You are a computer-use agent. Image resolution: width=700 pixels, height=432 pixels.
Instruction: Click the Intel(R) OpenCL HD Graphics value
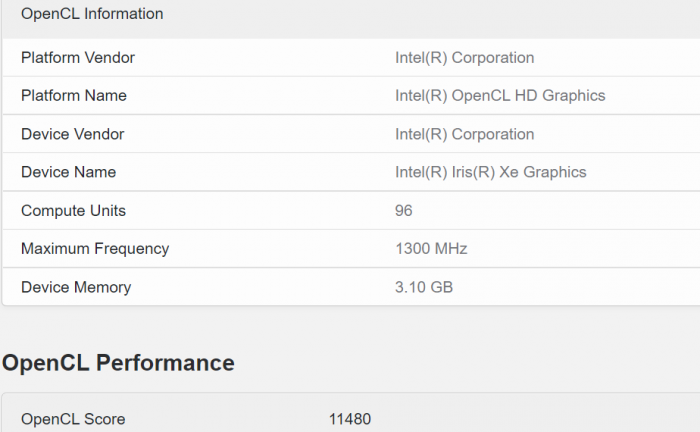pyautogui.click(x=500, y=96)
